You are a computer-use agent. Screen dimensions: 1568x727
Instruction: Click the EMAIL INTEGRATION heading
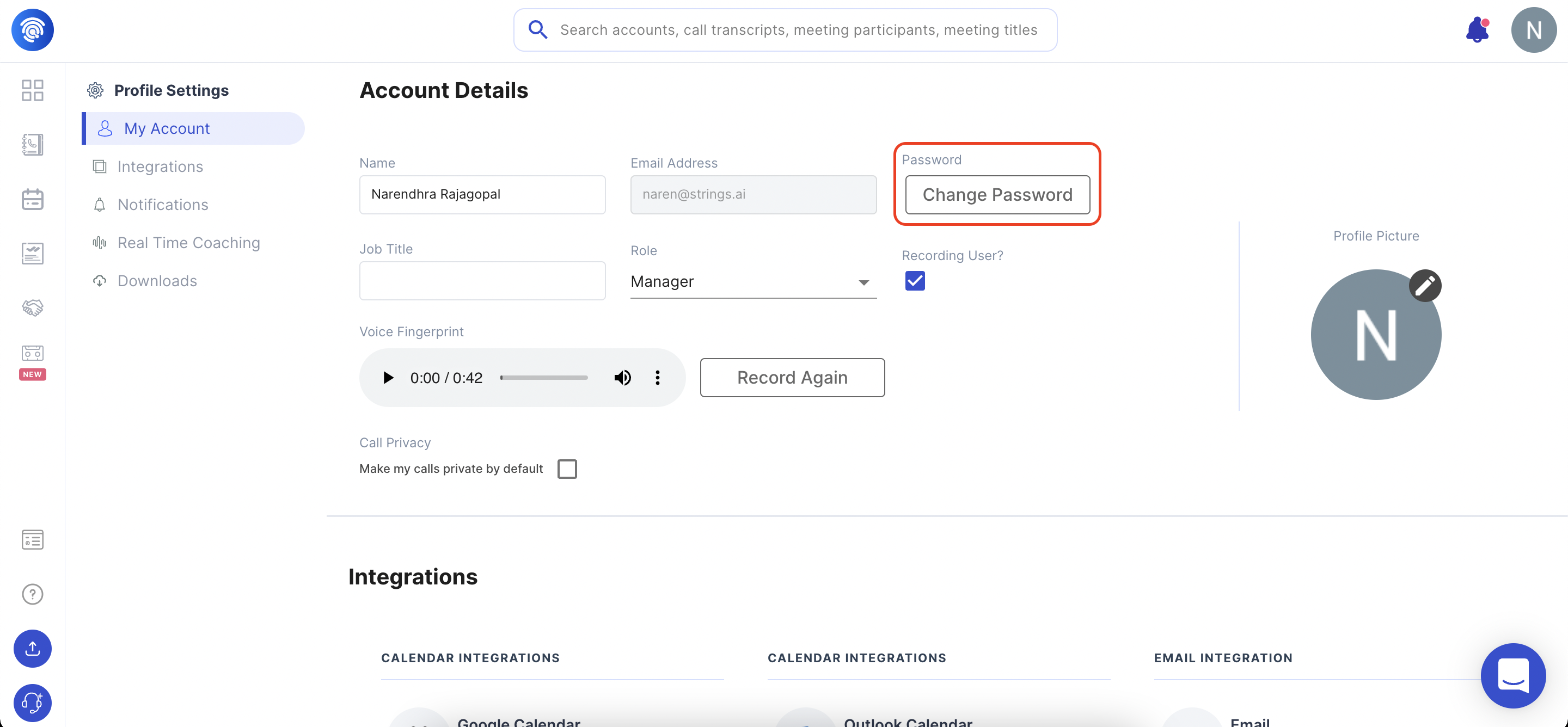(x=1223, y=658)
